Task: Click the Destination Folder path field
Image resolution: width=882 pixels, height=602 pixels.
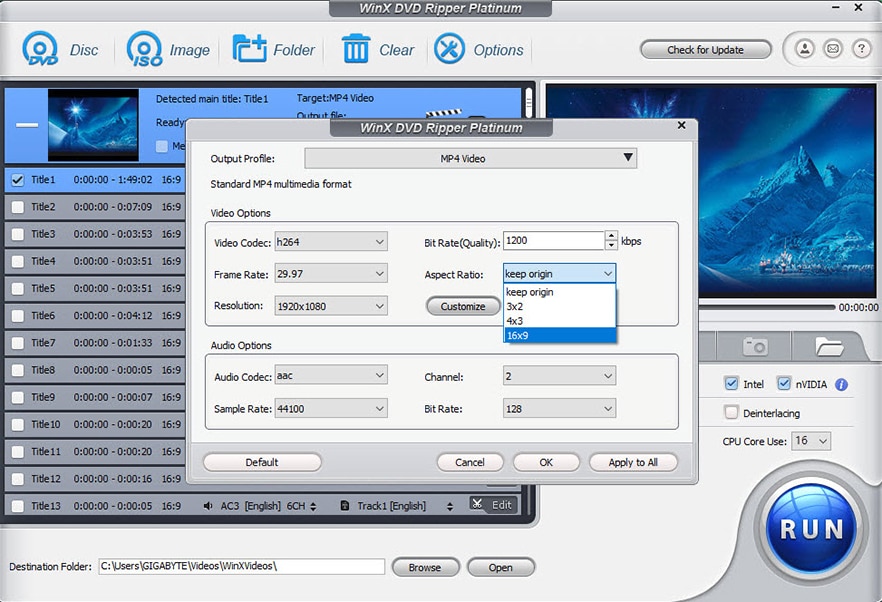Action: (x=241, y=566)
